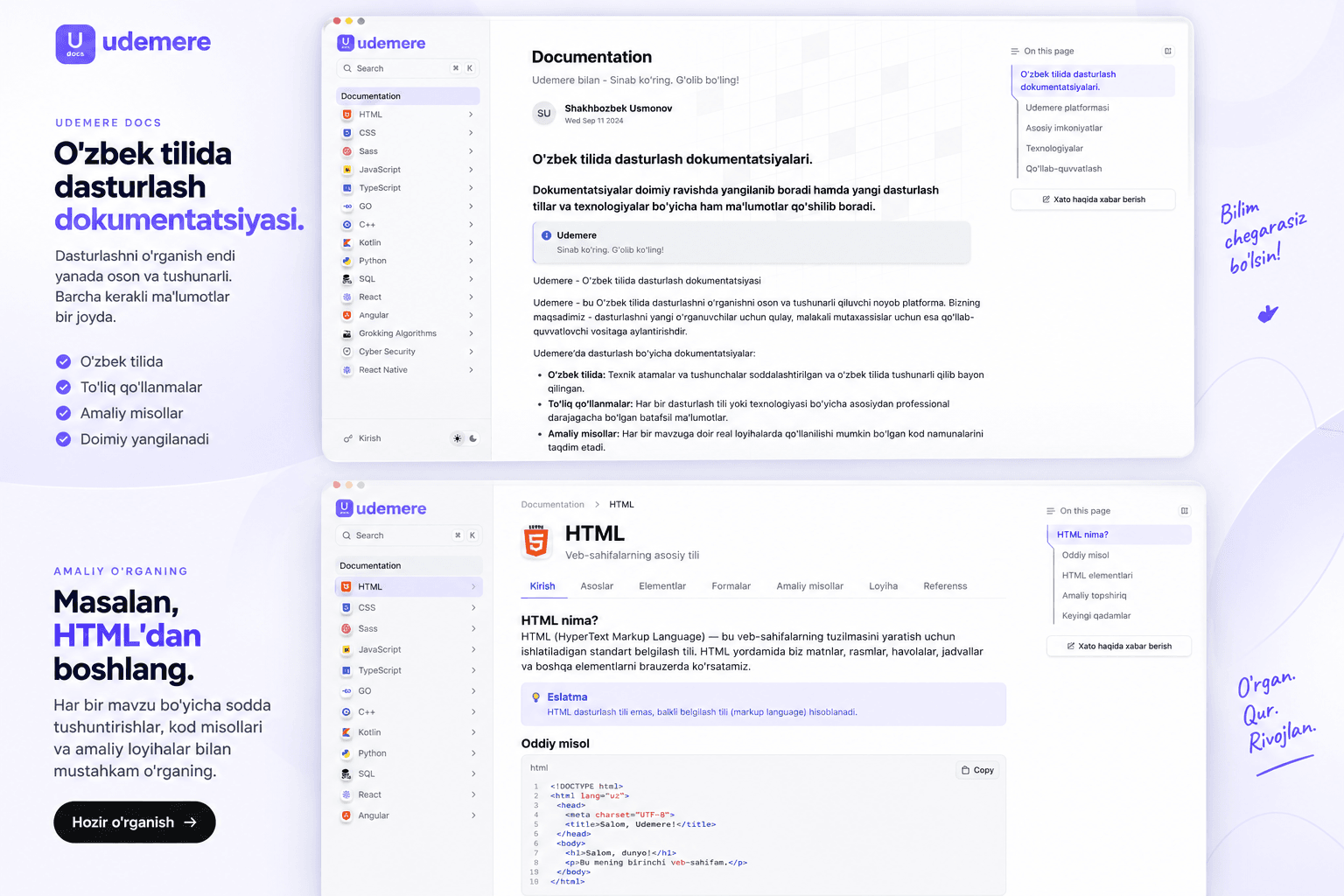Screen dimensions: 1344x896
Task: Open the Amaliy misollar tab
Action: click(810, 586)
